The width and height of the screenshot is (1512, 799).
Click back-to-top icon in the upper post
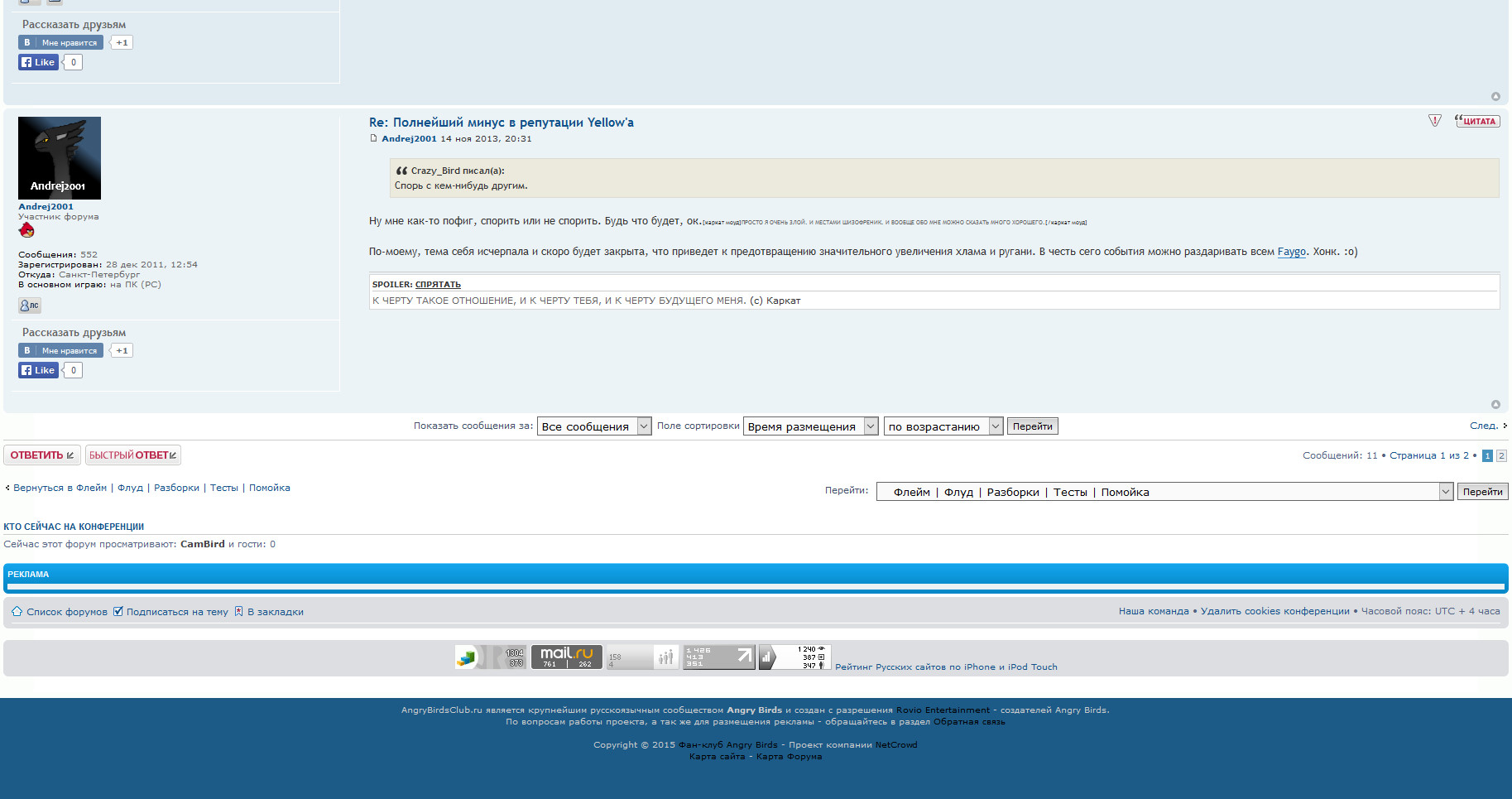pyautogui.click(x=1495, y=97)
